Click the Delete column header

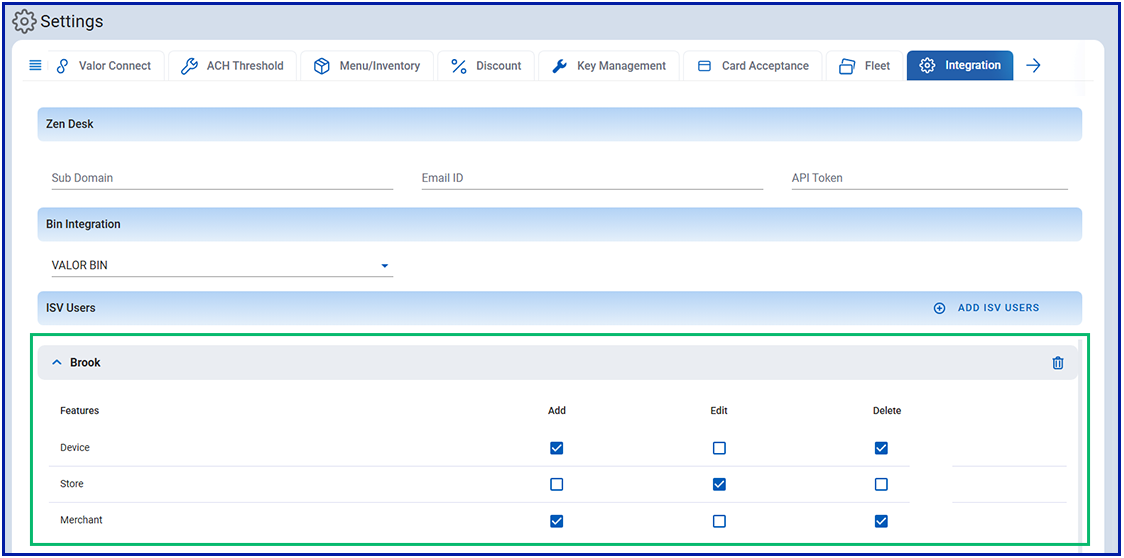[887, 411]
